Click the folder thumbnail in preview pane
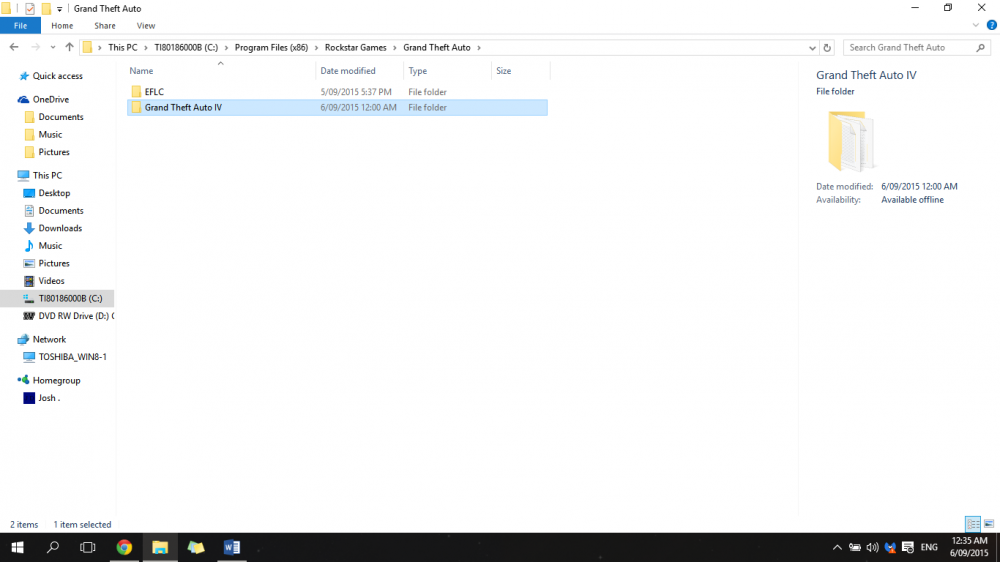Viewport: 1000px width, 562px height. 850,141
